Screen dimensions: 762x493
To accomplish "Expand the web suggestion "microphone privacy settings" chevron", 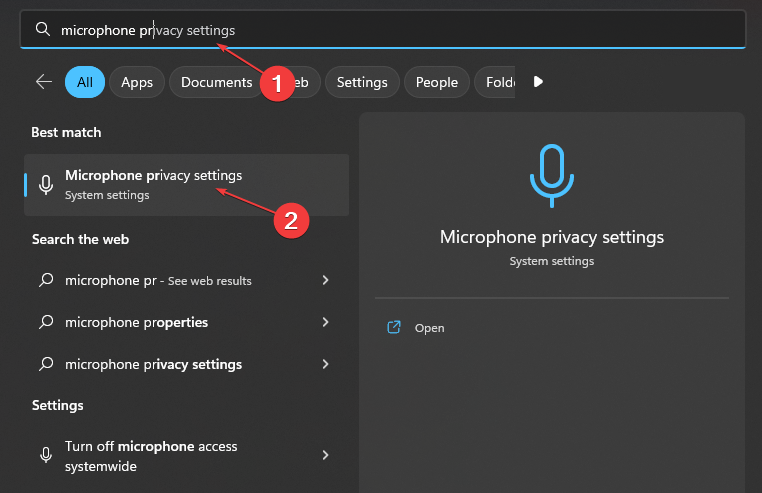I will 325,364.
